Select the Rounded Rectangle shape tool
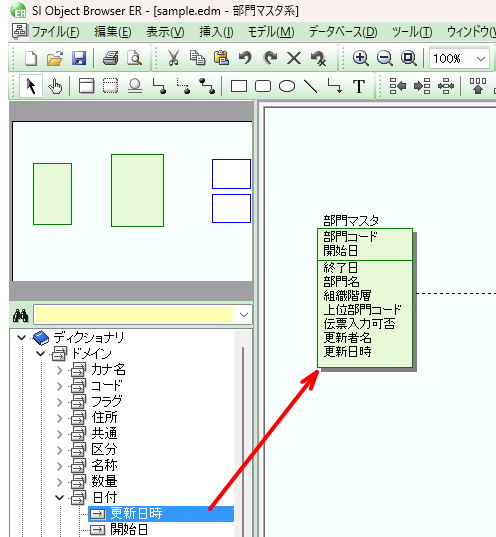496x537 pixels. point(263,86)
